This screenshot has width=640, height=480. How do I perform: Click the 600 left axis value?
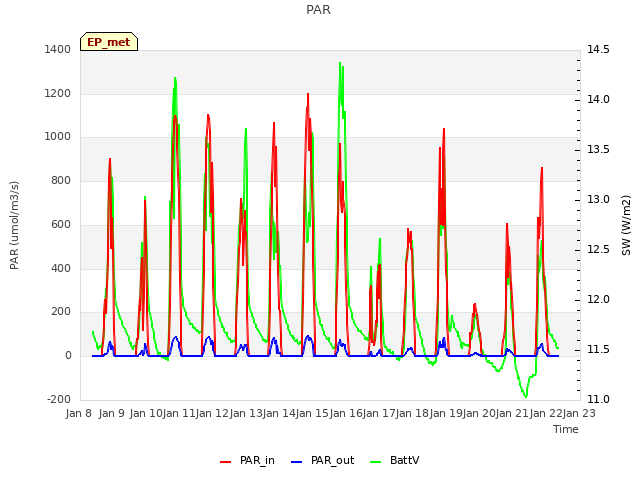click(x=61, y=224)
